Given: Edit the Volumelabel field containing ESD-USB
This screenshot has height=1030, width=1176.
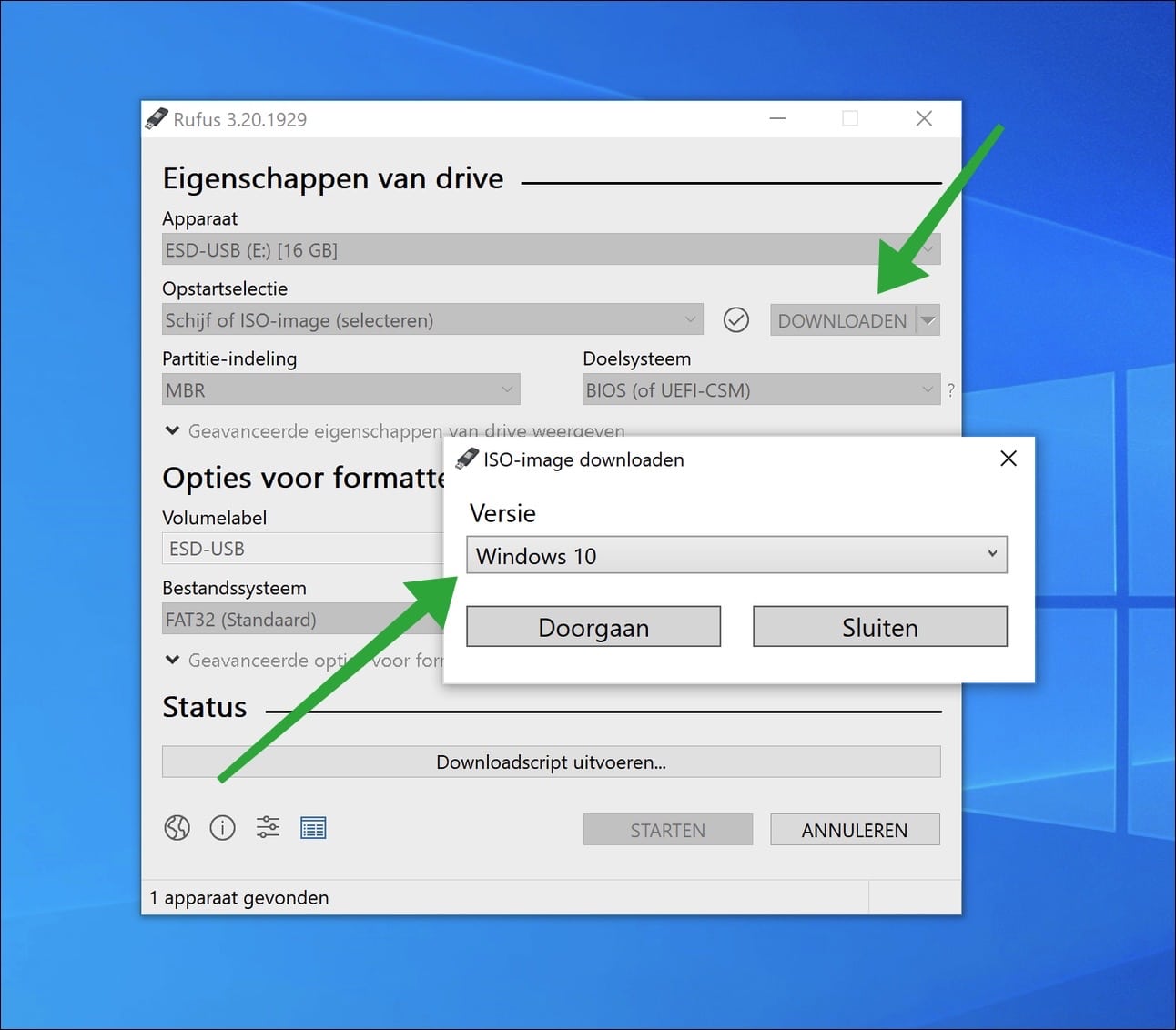Looking at the screenshot, I should [x=300, y=549].
